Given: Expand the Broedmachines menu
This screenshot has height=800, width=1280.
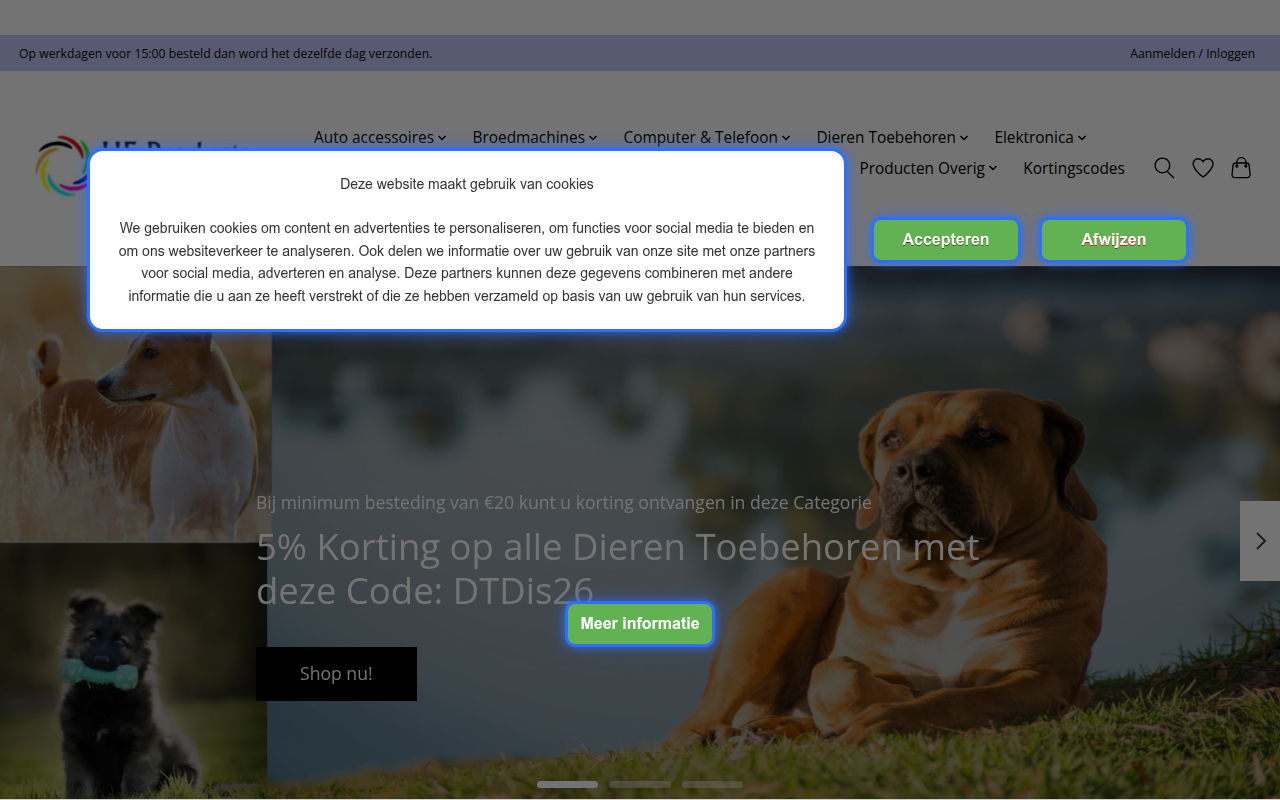Looking at the screenshot, I should pyautogui.click(x=535, y=137).
